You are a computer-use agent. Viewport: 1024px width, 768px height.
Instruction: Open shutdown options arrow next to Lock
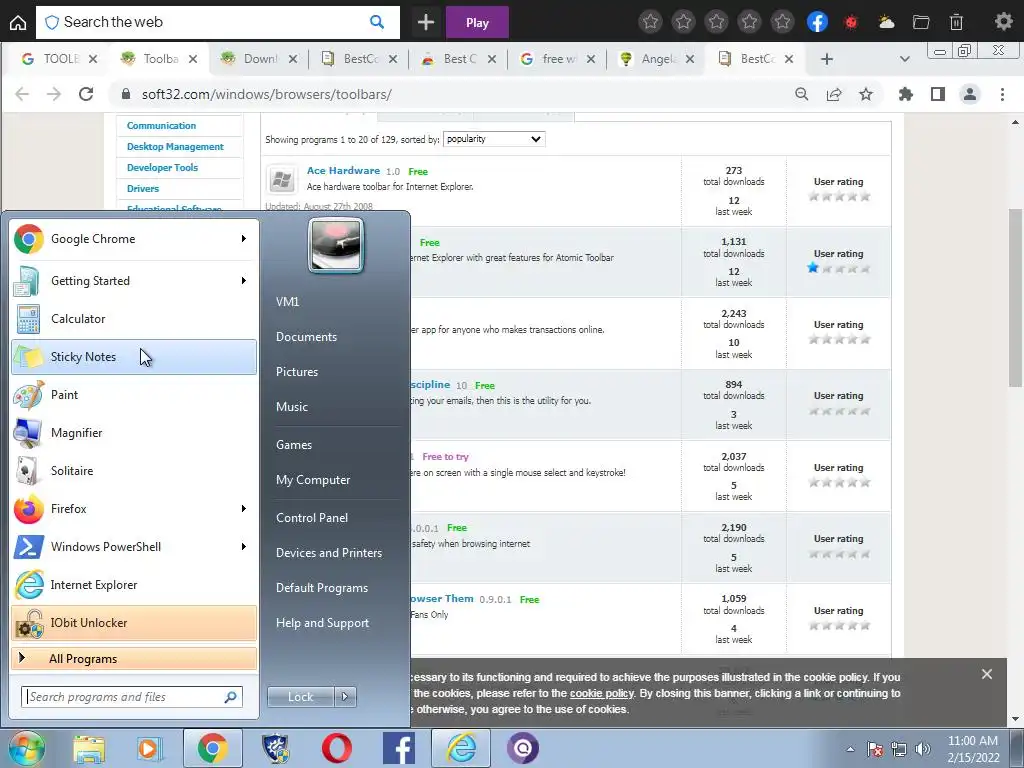[x=345, y=697]
